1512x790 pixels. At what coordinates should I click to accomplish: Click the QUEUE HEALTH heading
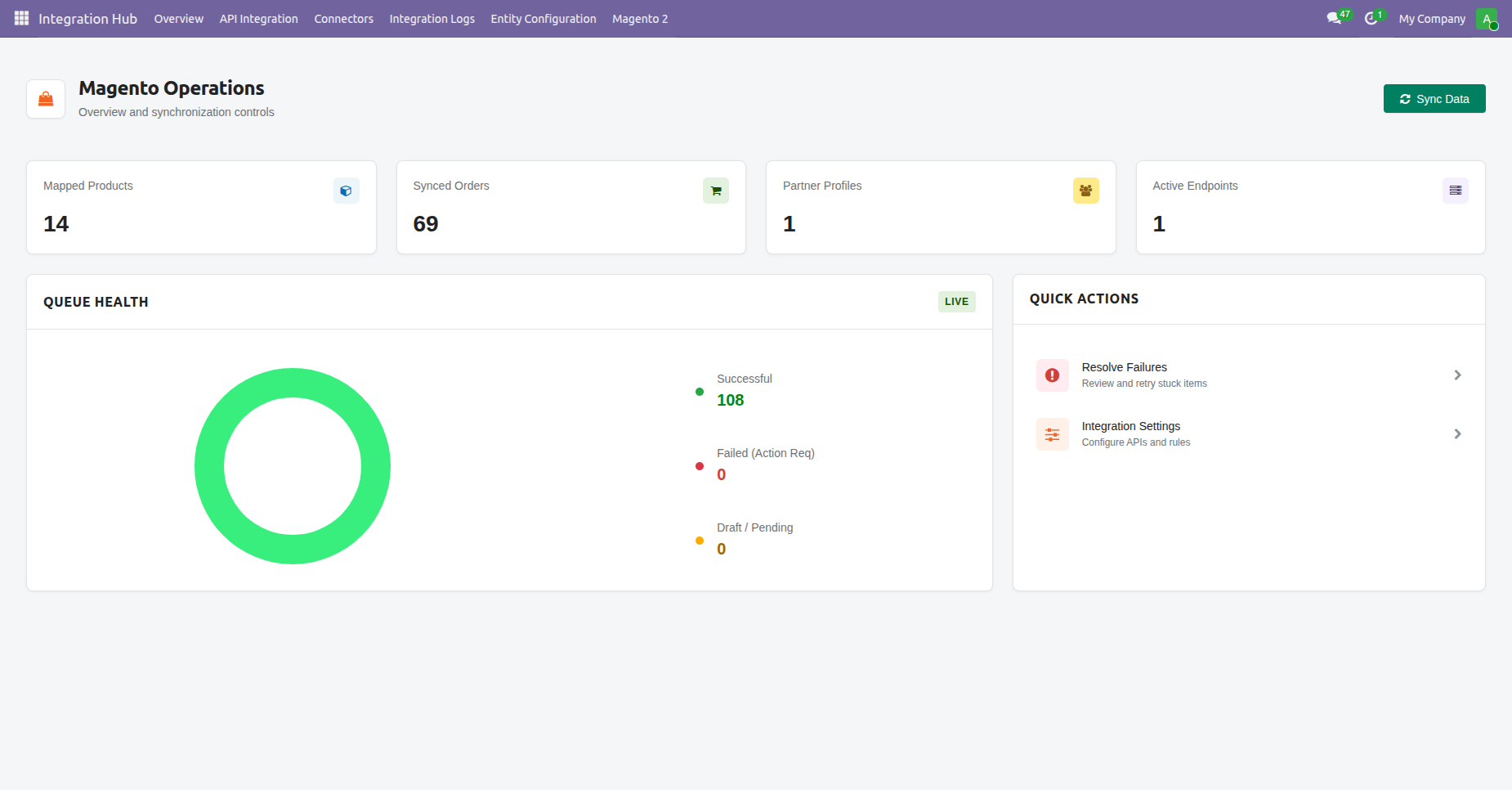pos(96,302)
